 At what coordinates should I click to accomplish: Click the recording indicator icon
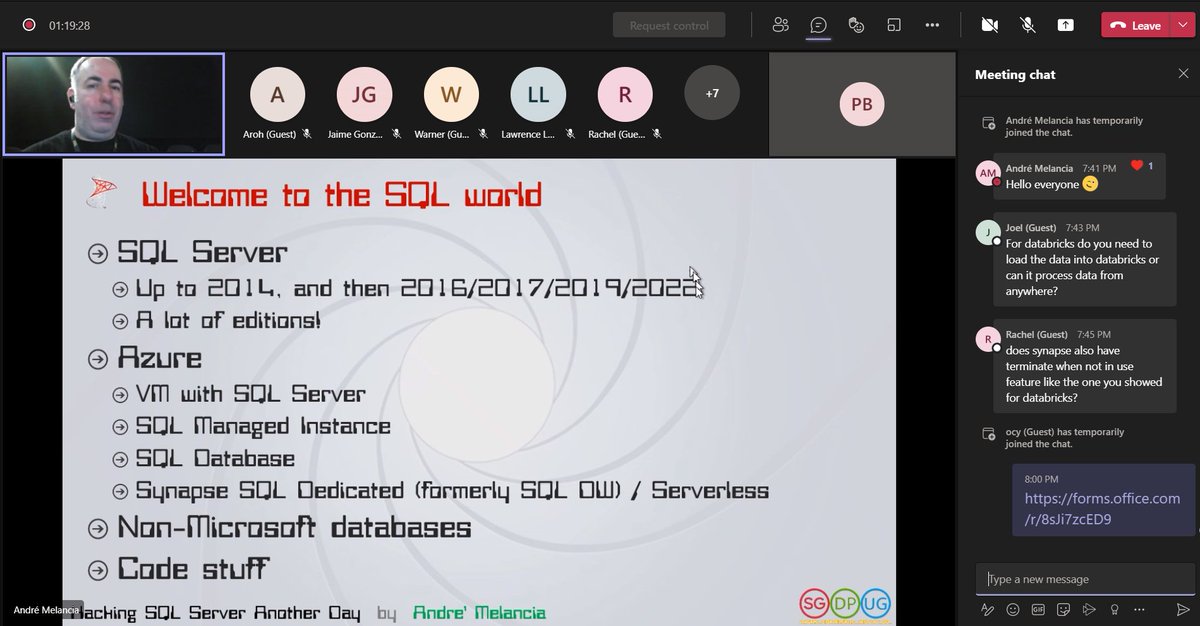pyautogui.click(x=29, y=25)
